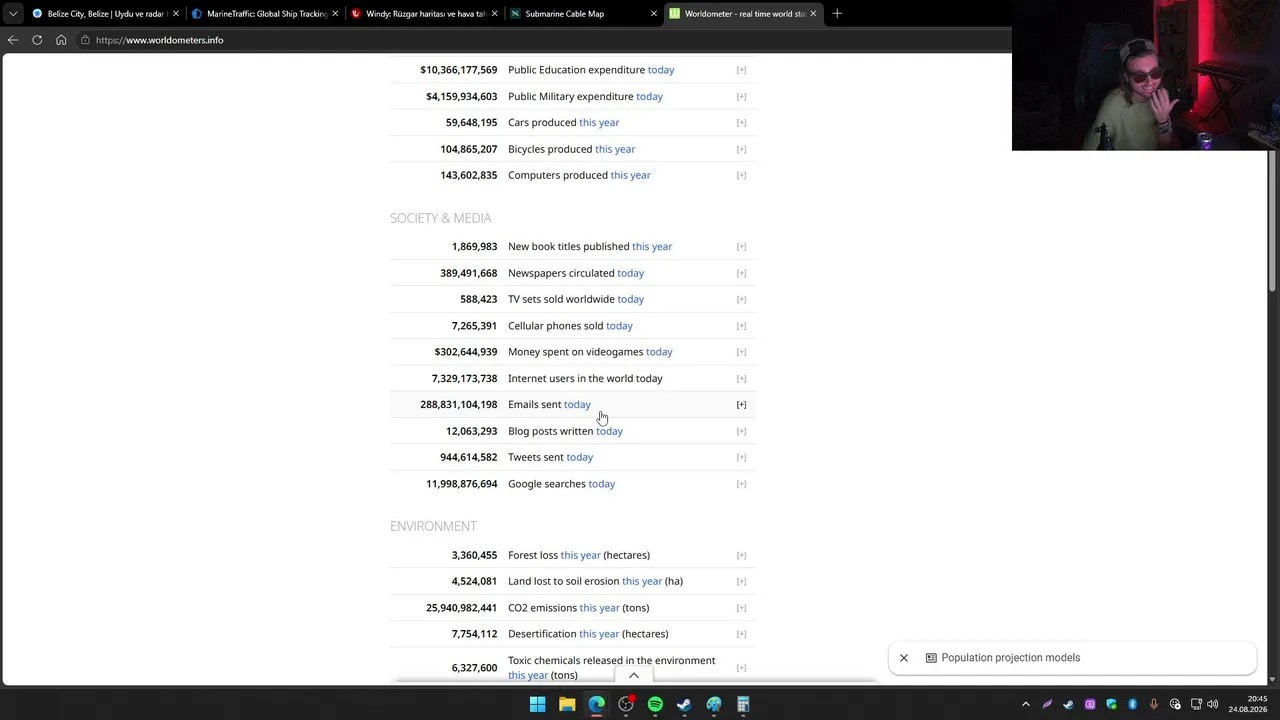1280x720 pixels.
Task: Click 'today' link next to Tweets sent
Action: click(x=579, y=457)
